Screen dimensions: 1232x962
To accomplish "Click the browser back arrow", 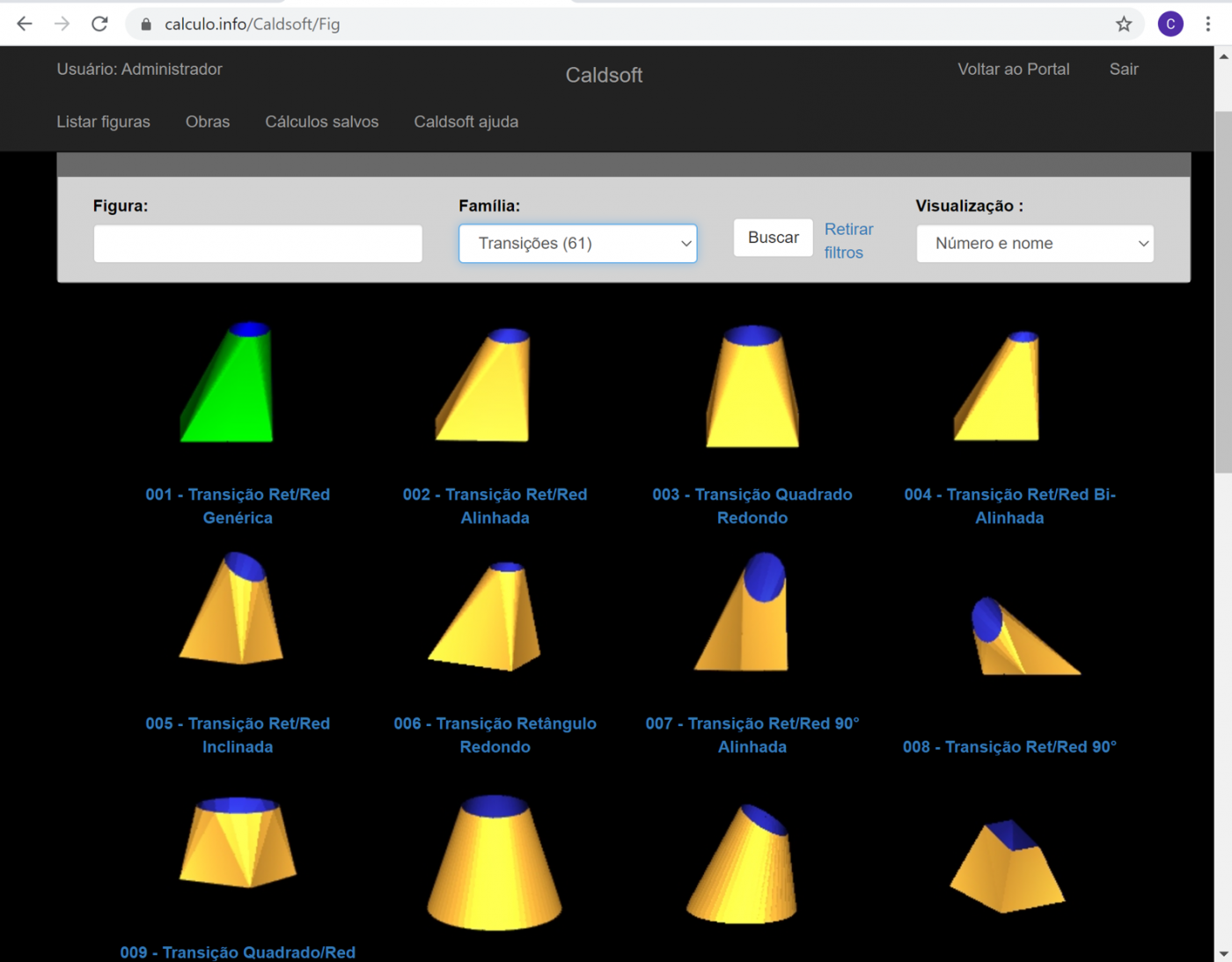I will [x=25, y=24].
